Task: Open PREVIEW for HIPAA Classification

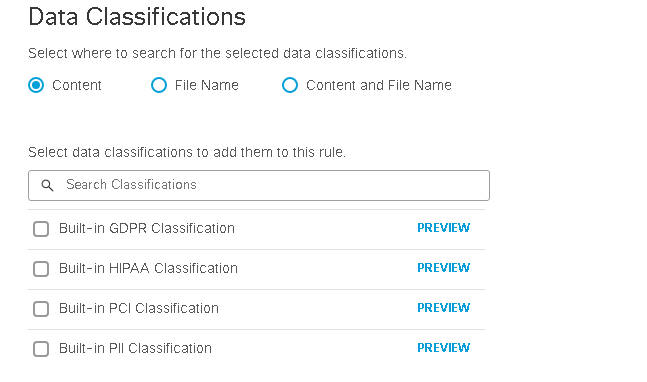Action: pyautogui.click(x=444, y=268)
